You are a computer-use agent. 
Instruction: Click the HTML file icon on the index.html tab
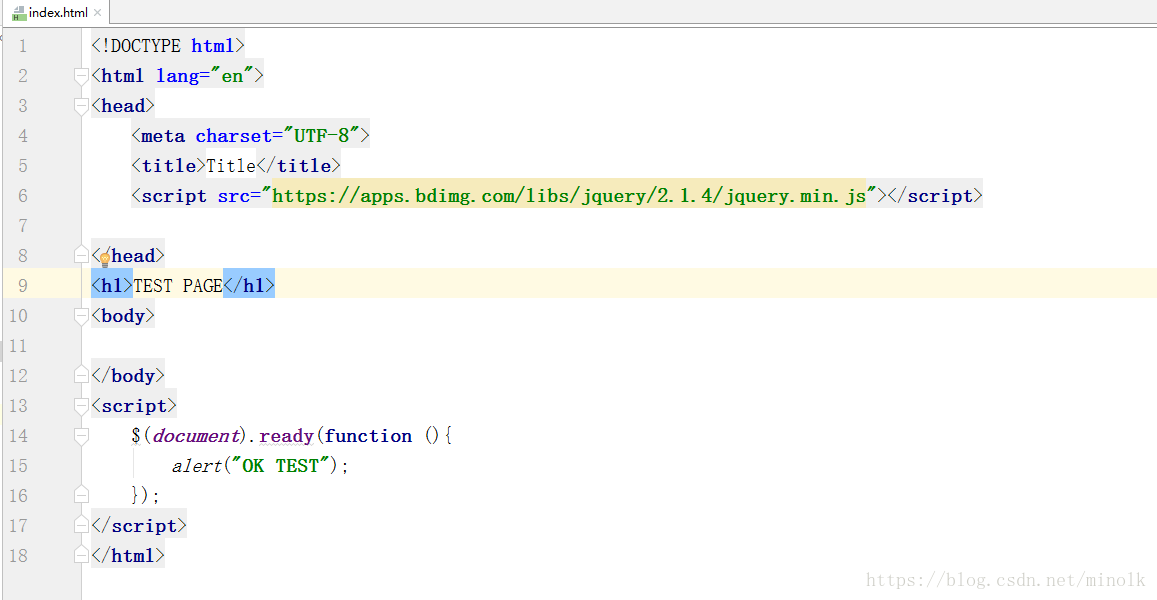(x=18, y=13)
